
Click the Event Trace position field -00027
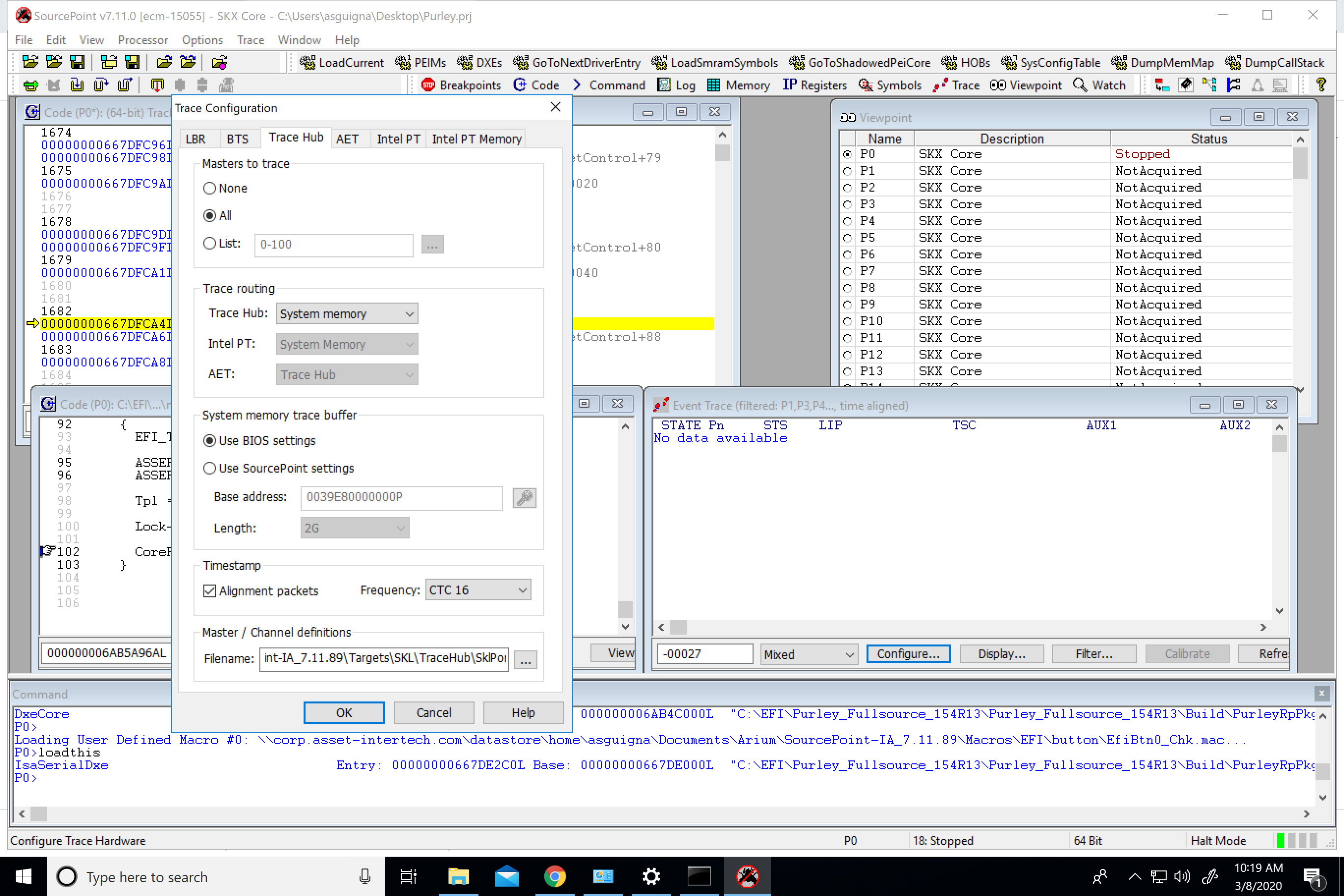(x=704, y=654)
